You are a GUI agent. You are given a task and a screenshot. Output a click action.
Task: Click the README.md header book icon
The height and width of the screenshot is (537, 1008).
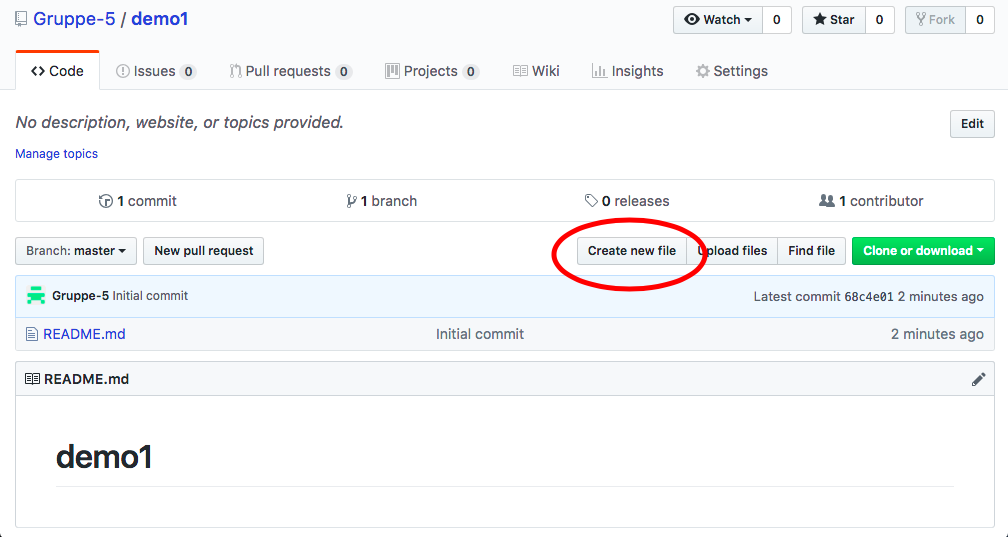[x=32, y=379]
